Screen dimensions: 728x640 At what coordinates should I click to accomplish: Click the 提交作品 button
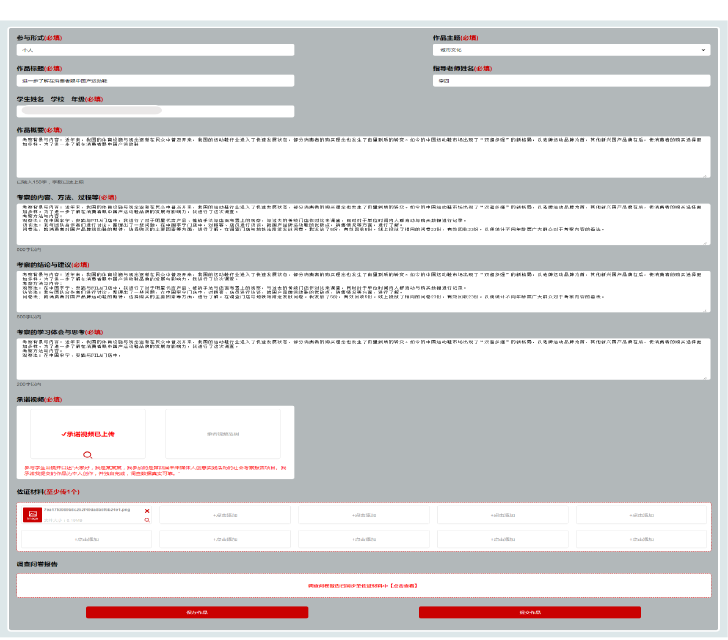[529, 611]
